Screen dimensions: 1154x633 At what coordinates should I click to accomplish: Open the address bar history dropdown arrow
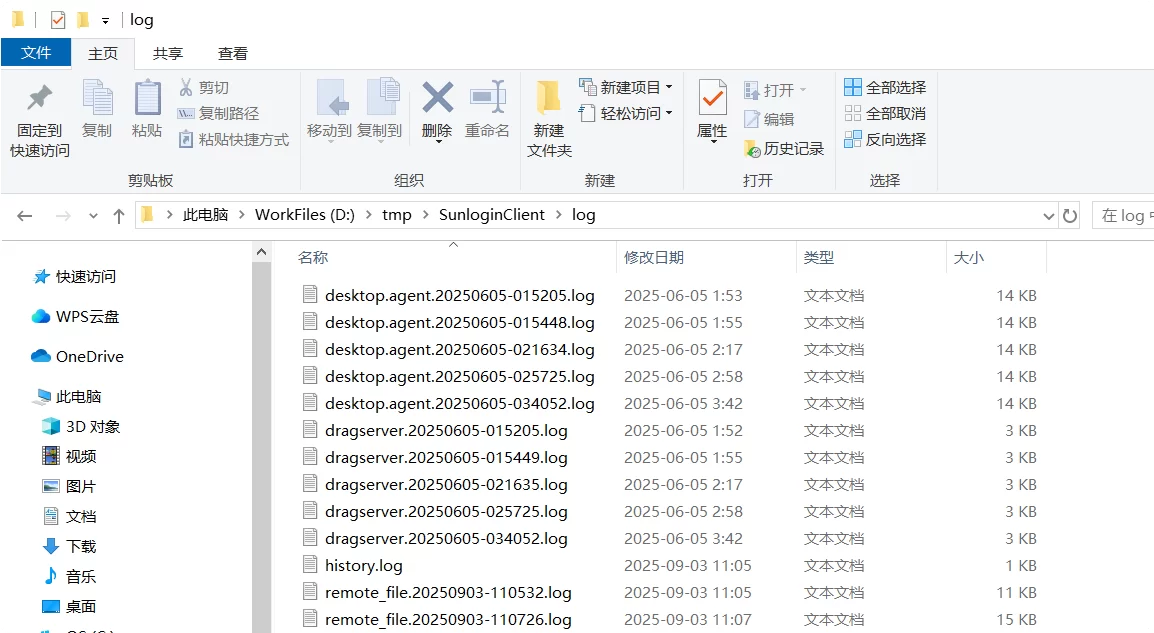1048,216
